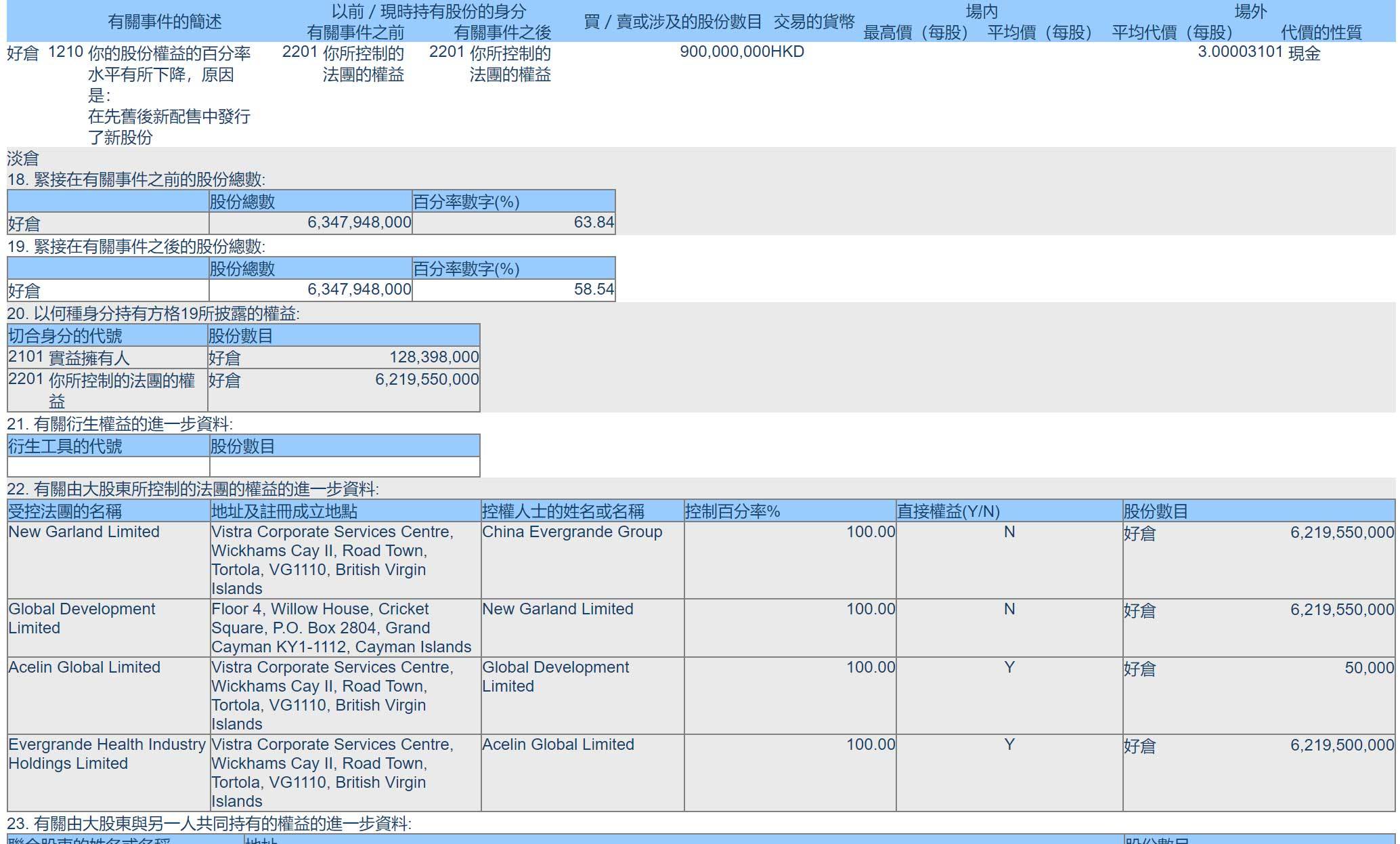Viewport: 1400px width, 844px height.
Task: Click section 23 heading on jointly held interests
Action: click(x=209, y=824)
